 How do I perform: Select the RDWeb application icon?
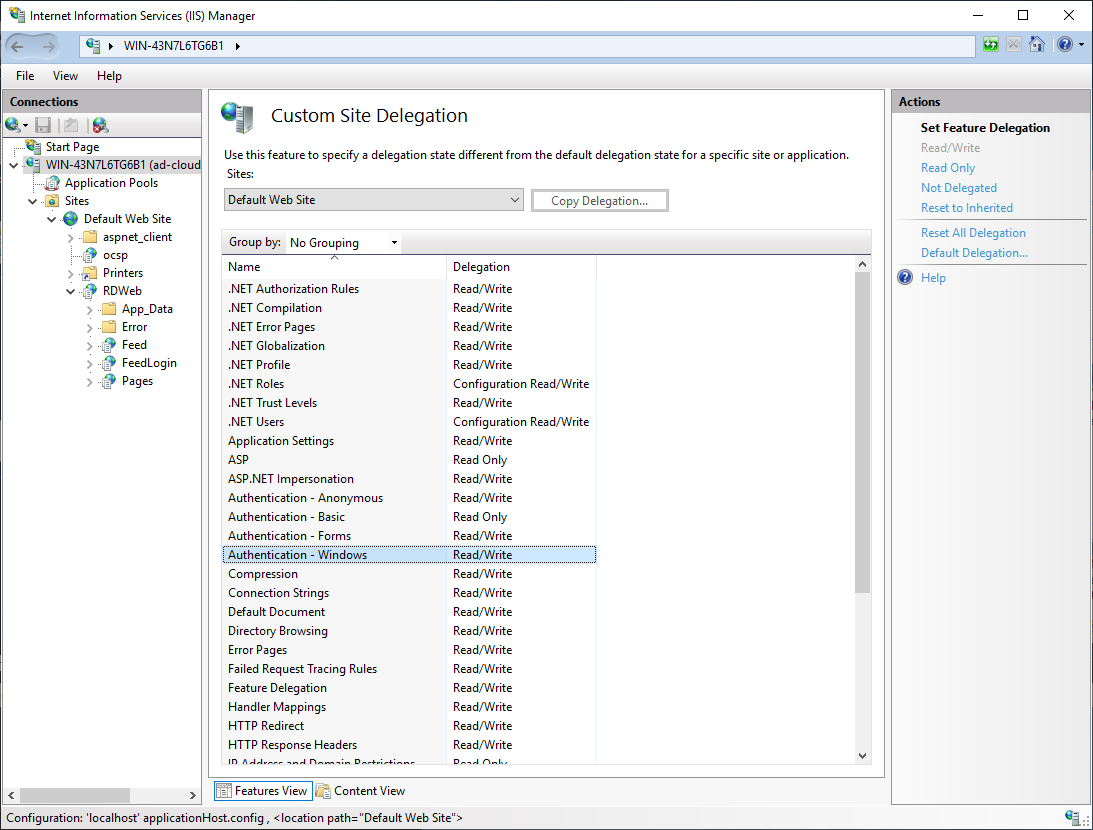90,291
